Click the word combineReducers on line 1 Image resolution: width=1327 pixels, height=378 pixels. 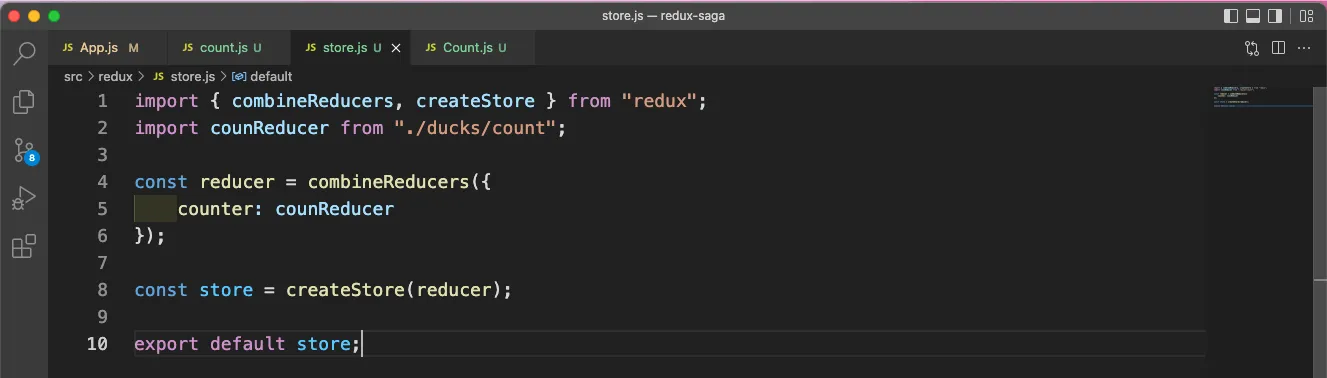pos(313,101)
